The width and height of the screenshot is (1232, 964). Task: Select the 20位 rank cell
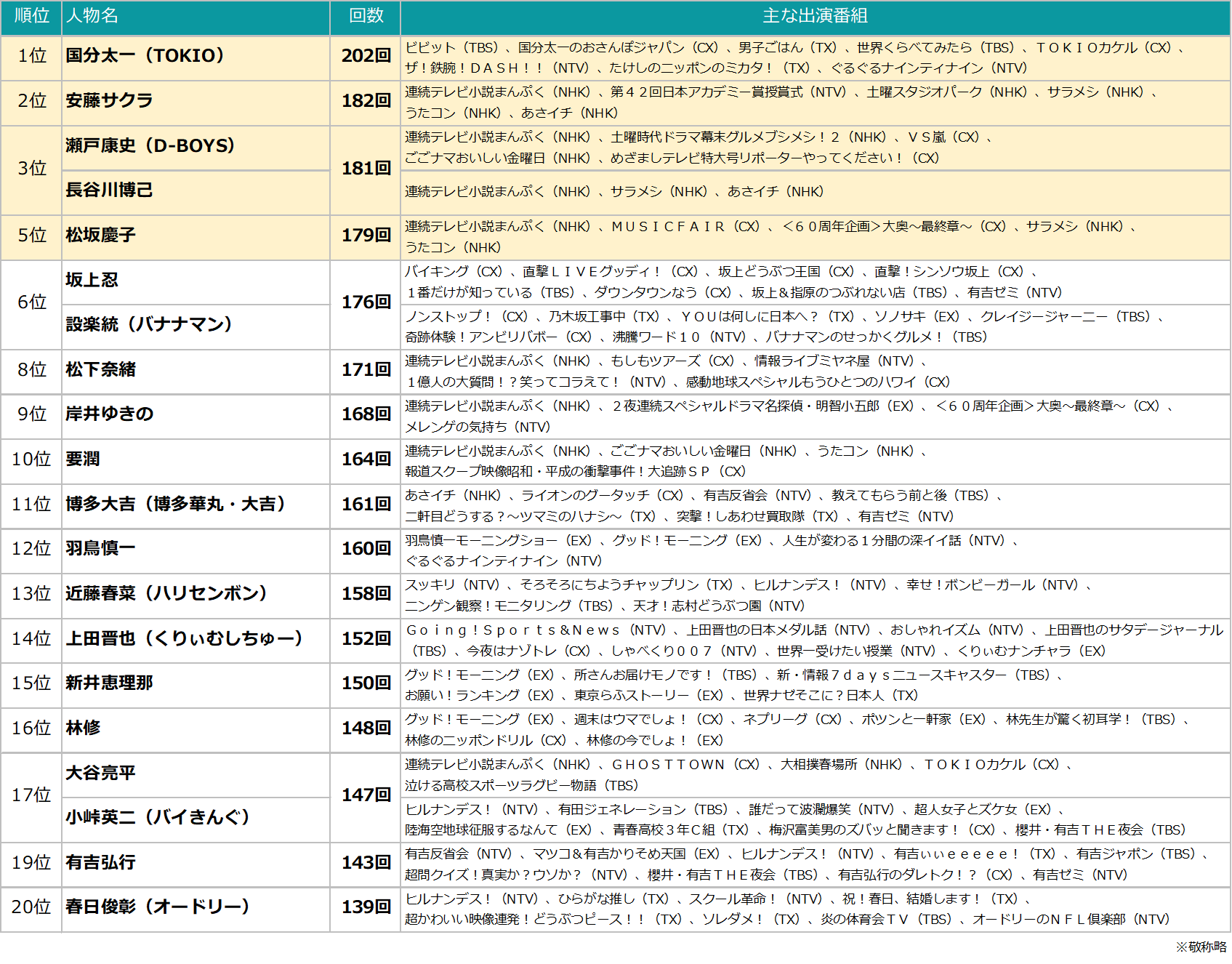click(x=31, y=907)
